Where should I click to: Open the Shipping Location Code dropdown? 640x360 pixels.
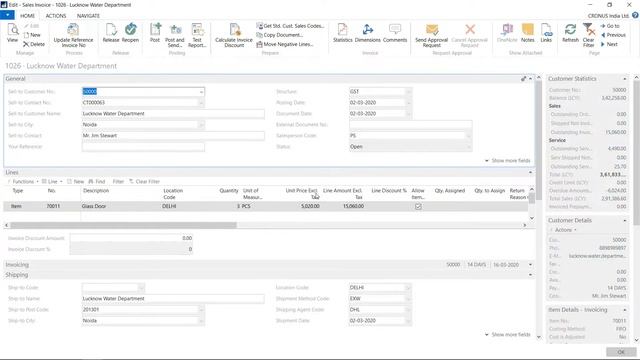pos(408,288)
